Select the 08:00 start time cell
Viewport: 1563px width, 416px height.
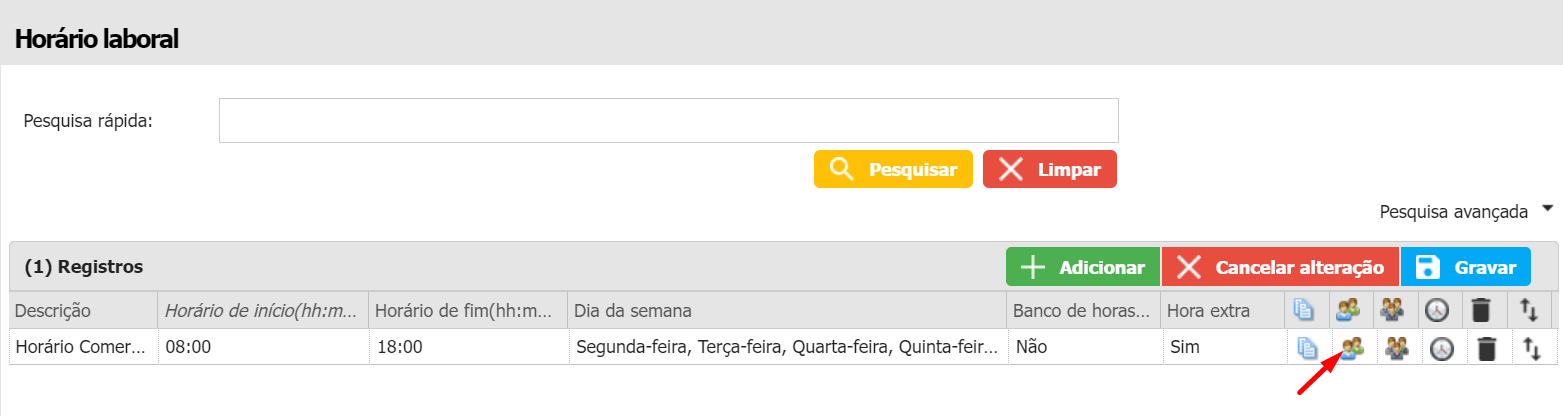pyautogui.click(x=263, y=347)
